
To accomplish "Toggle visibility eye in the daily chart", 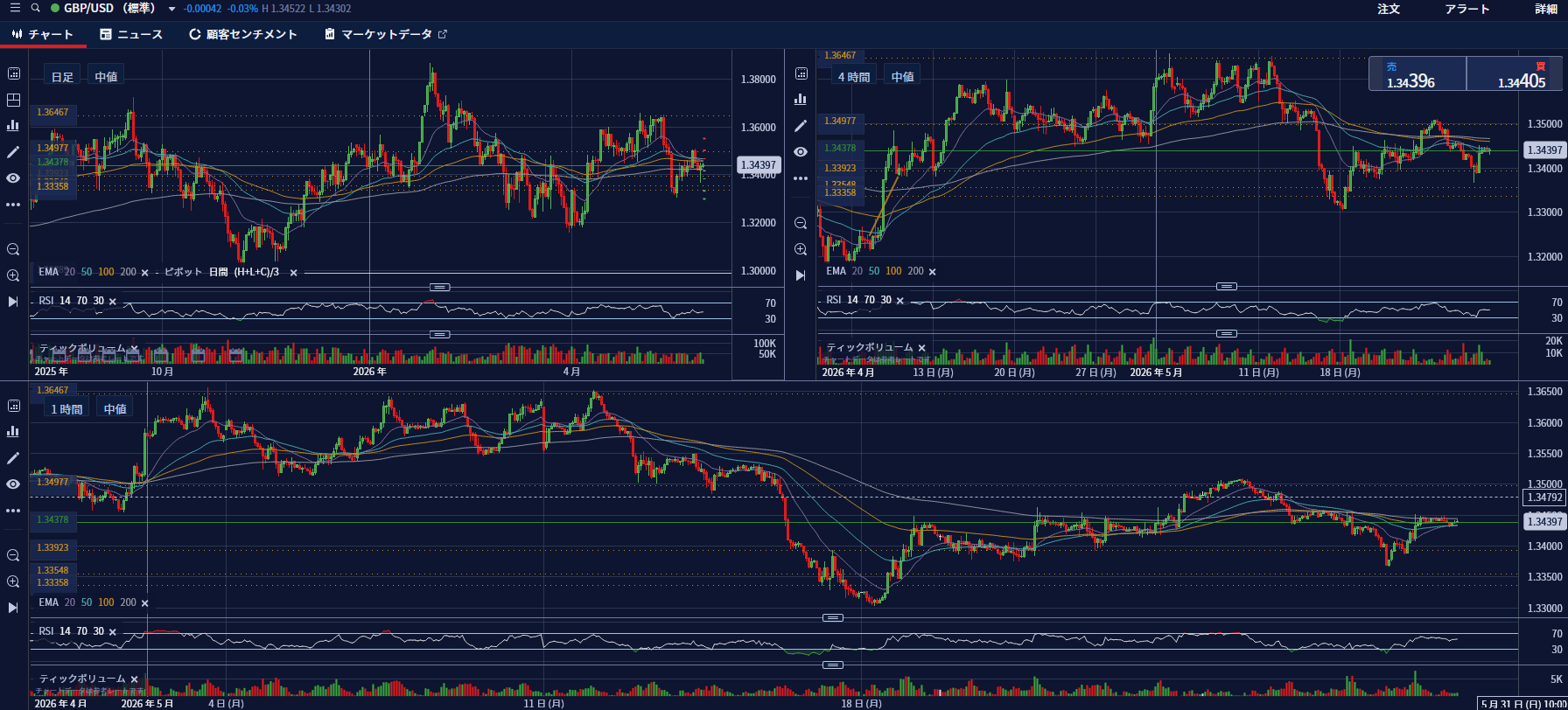I will tap(13, 178).
